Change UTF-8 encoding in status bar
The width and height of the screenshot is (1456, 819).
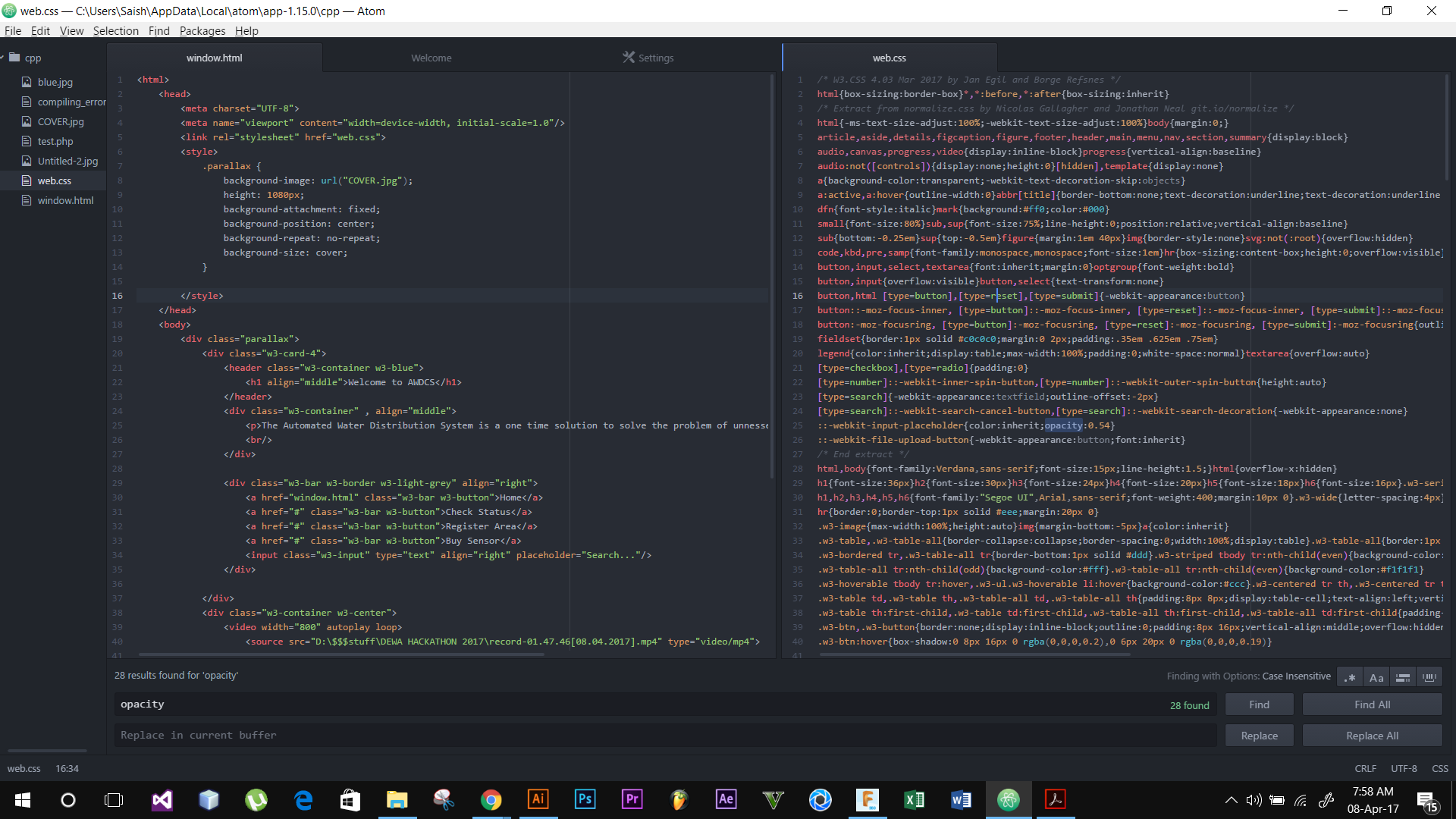click(x=1404, y=768)
